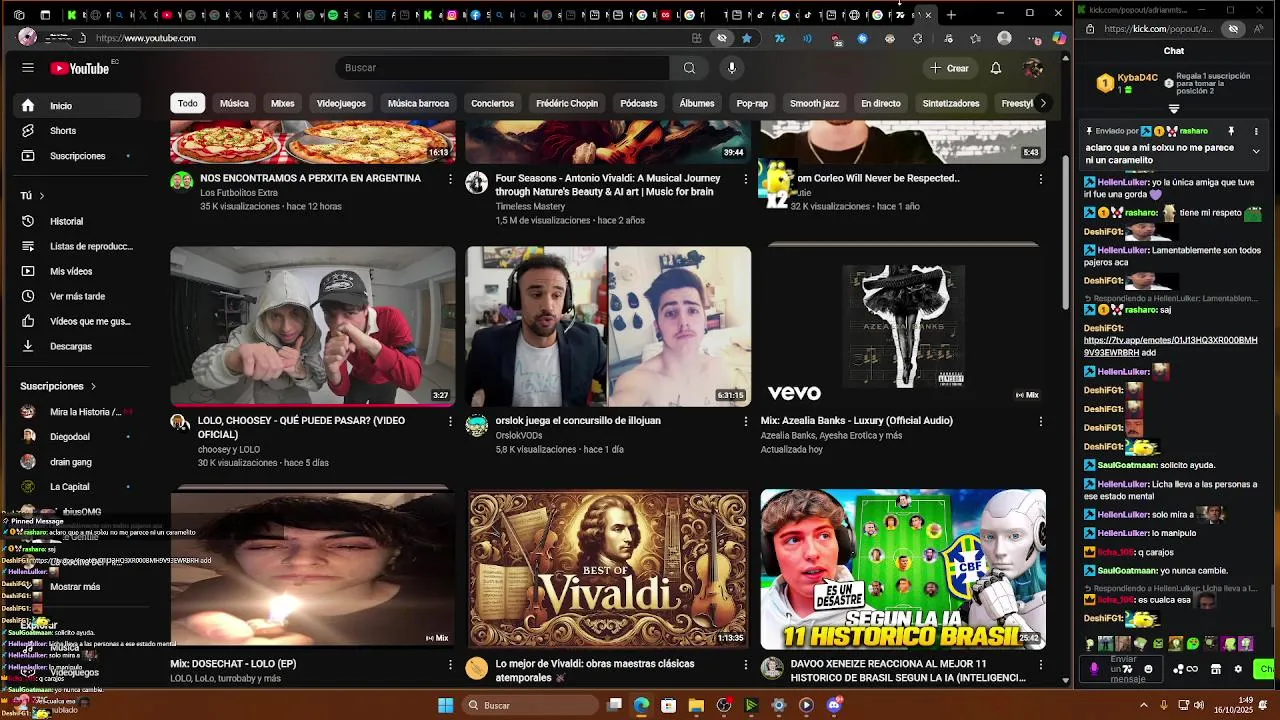Open options menu for Four Seasons Vivaldi video
The image size is (1280, 720).
(x=745, y=178)
